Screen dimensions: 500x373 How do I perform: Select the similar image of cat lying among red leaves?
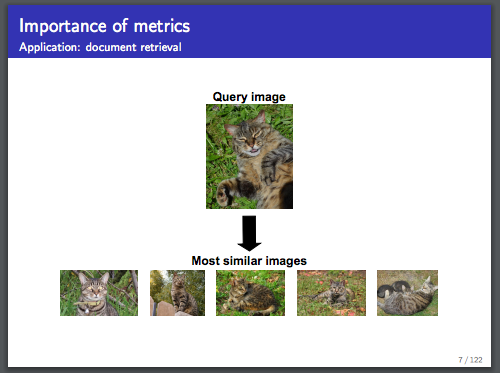coord(331,293)
